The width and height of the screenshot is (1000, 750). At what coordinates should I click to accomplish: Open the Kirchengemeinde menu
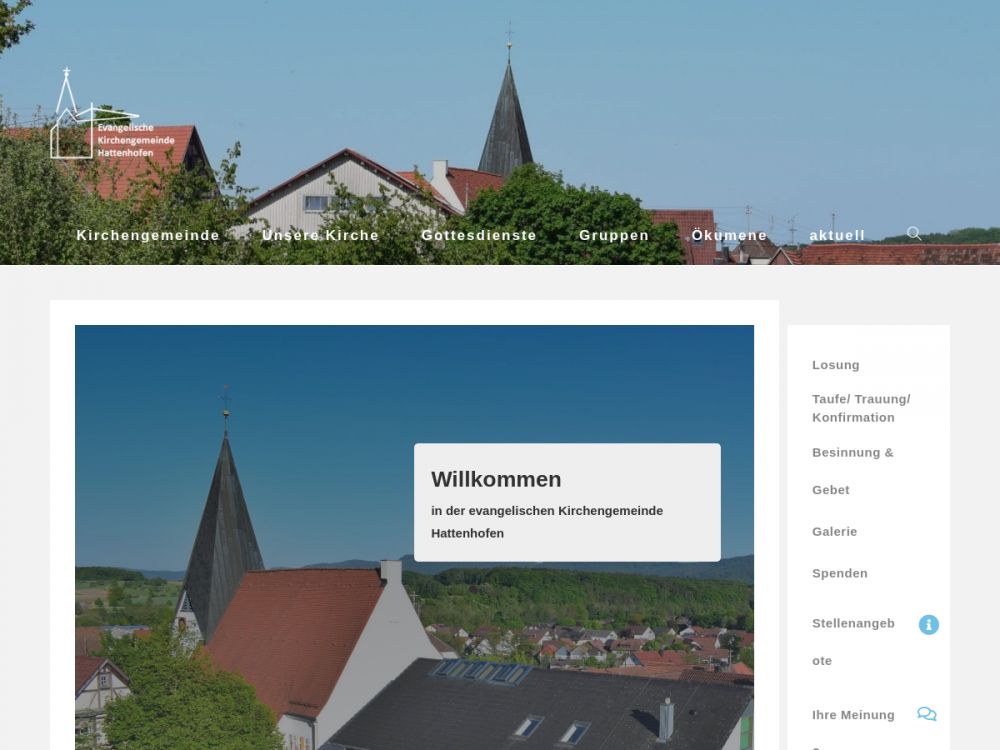pyautogui.click(x=148, y=236)
